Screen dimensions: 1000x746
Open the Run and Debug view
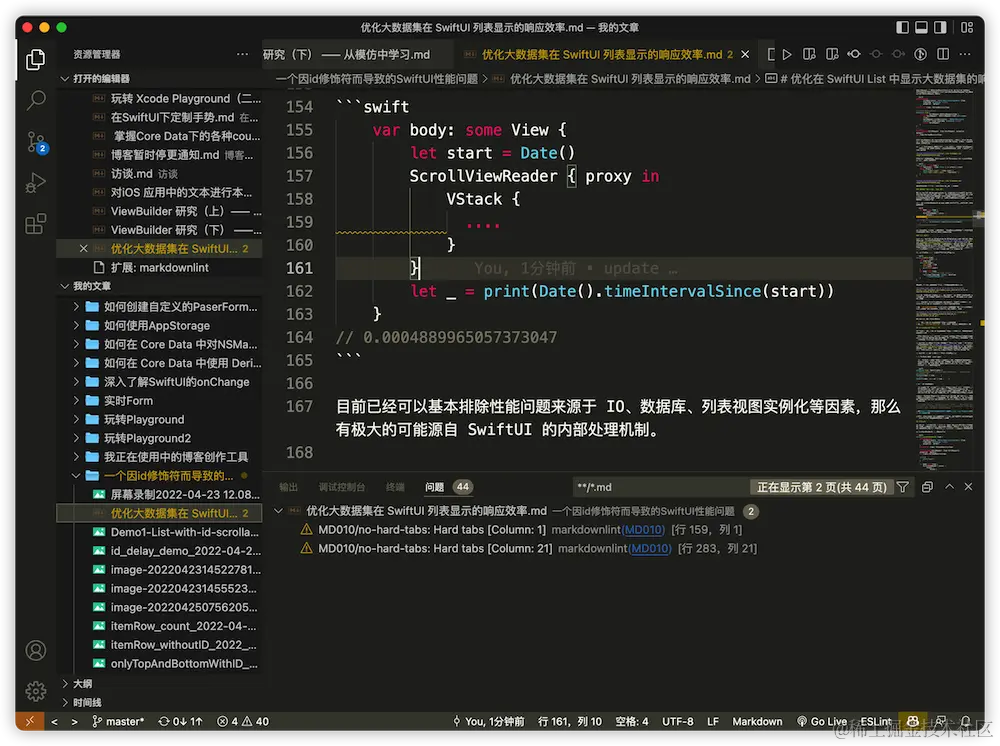click(x=36, y=183)
